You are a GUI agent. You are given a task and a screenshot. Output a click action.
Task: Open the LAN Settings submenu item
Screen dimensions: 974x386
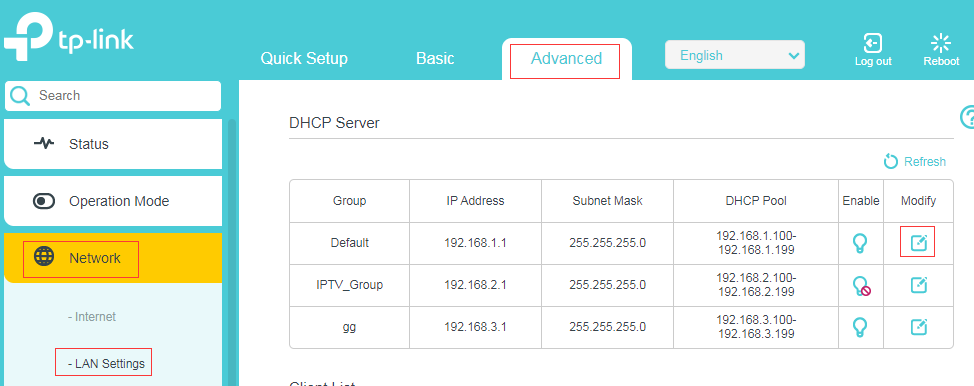click(106, 364)
